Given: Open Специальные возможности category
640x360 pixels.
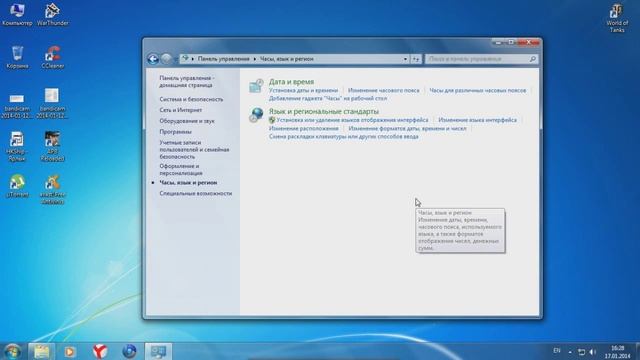Looking at the screenshot, I should (x=196, y=193).
